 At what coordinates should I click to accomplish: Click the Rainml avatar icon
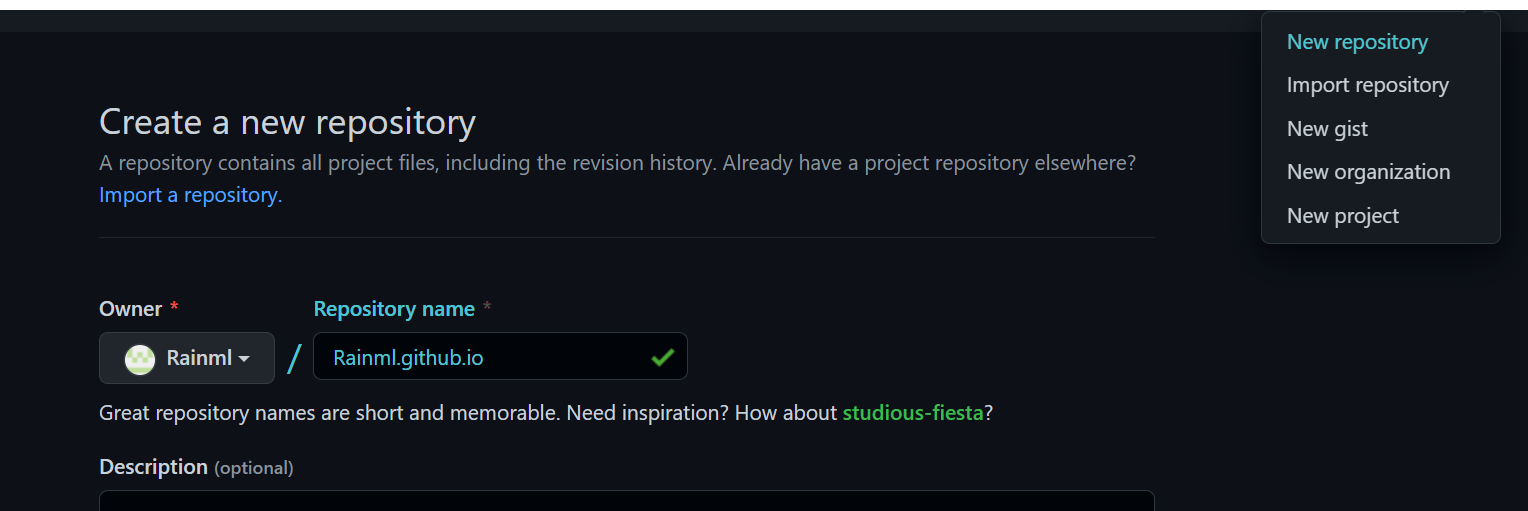(140, 358)
